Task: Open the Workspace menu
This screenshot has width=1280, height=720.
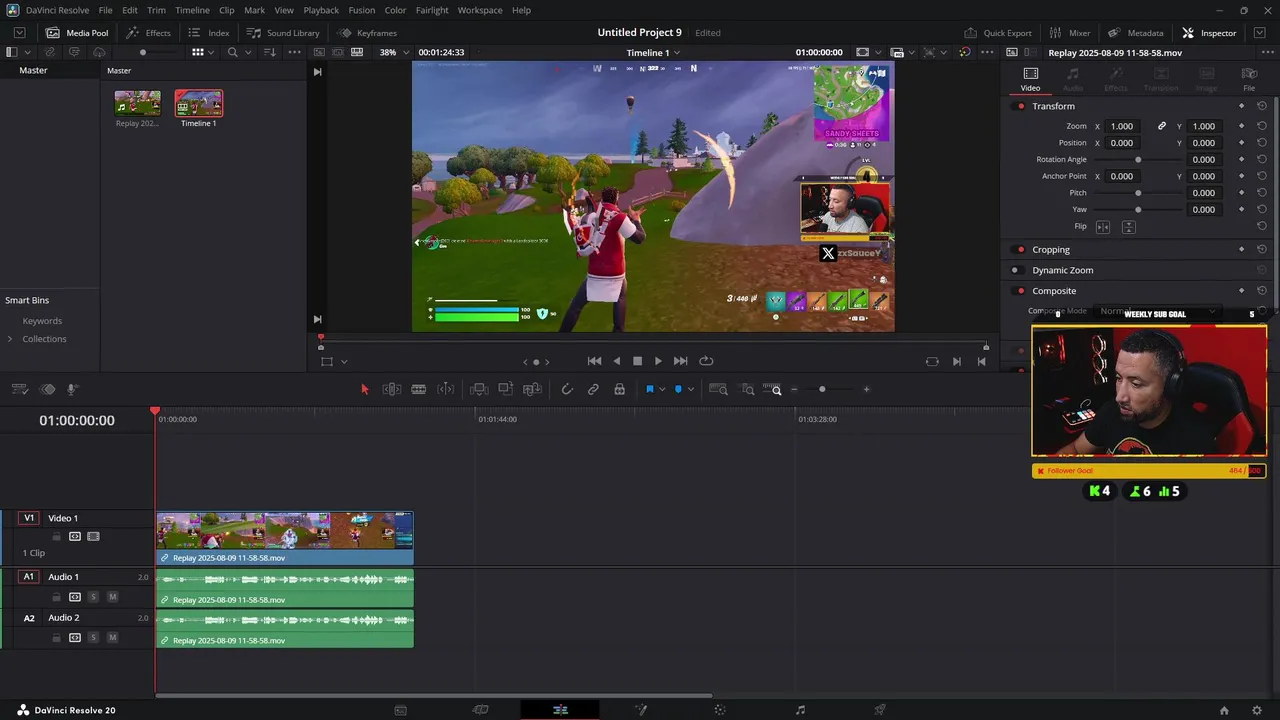Action: [480, 10]
